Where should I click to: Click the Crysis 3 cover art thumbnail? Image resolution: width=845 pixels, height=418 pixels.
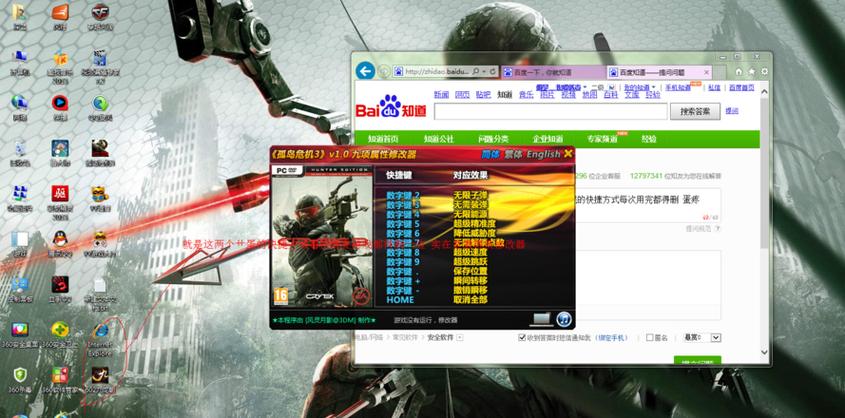point(322,236)
